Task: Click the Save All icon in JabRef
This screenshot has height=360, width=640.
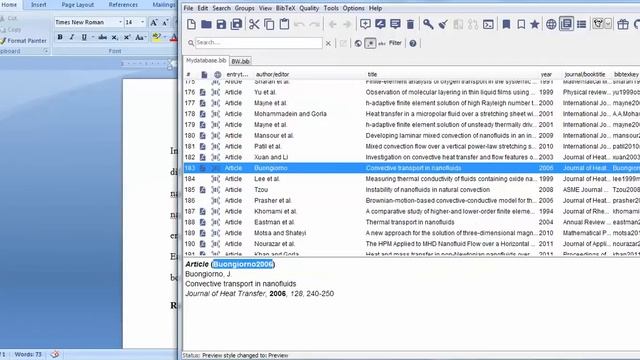Action: [236, 24]
